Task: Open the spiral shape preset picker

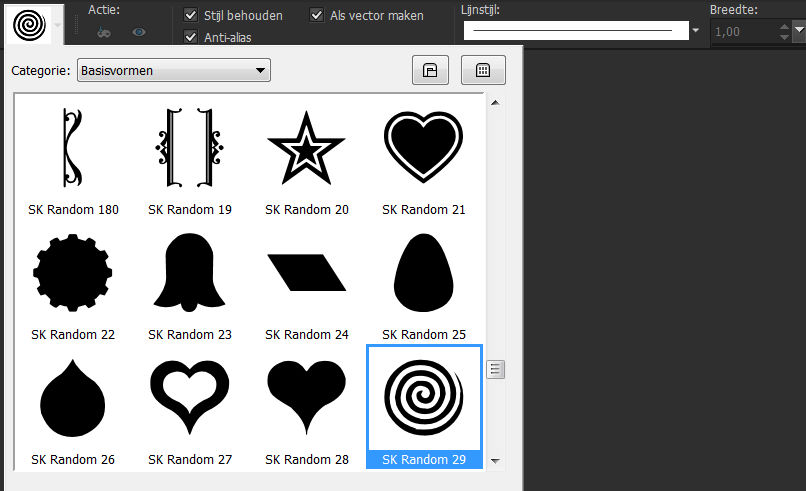Action: point(34,24)
